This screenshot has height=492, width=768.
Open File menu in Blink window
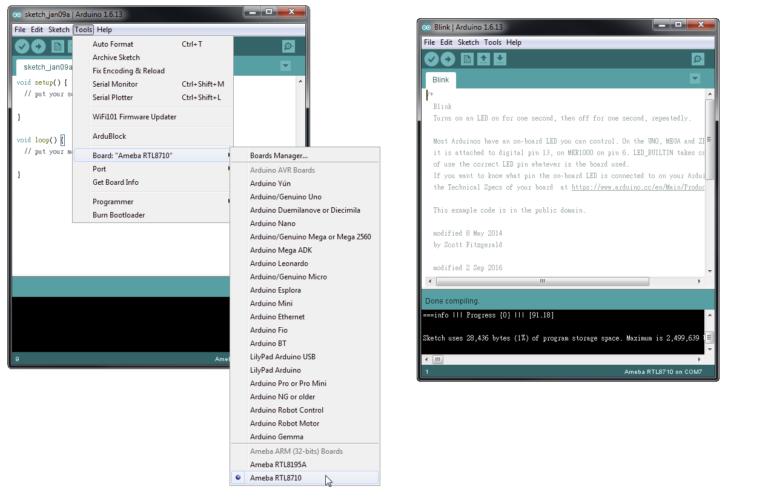coord(430,42)
